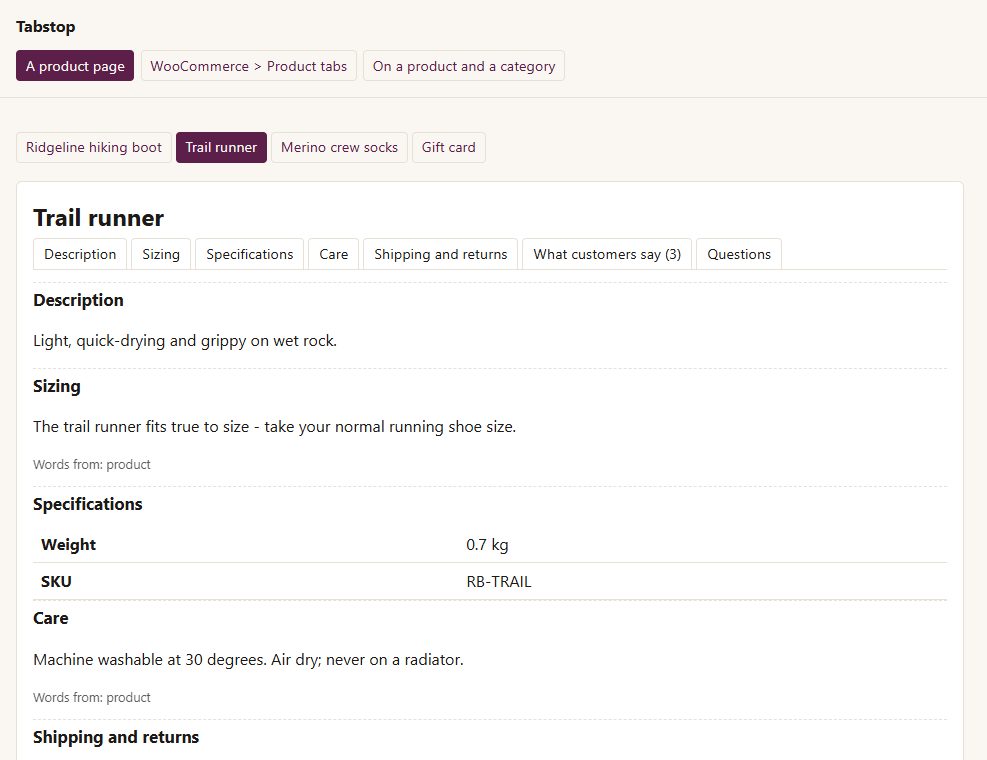Image resolution: width=987 pixels, height=760 pixels.
Task: Click 'Words from: product' under Sizing
Action: tap(92, 465)
